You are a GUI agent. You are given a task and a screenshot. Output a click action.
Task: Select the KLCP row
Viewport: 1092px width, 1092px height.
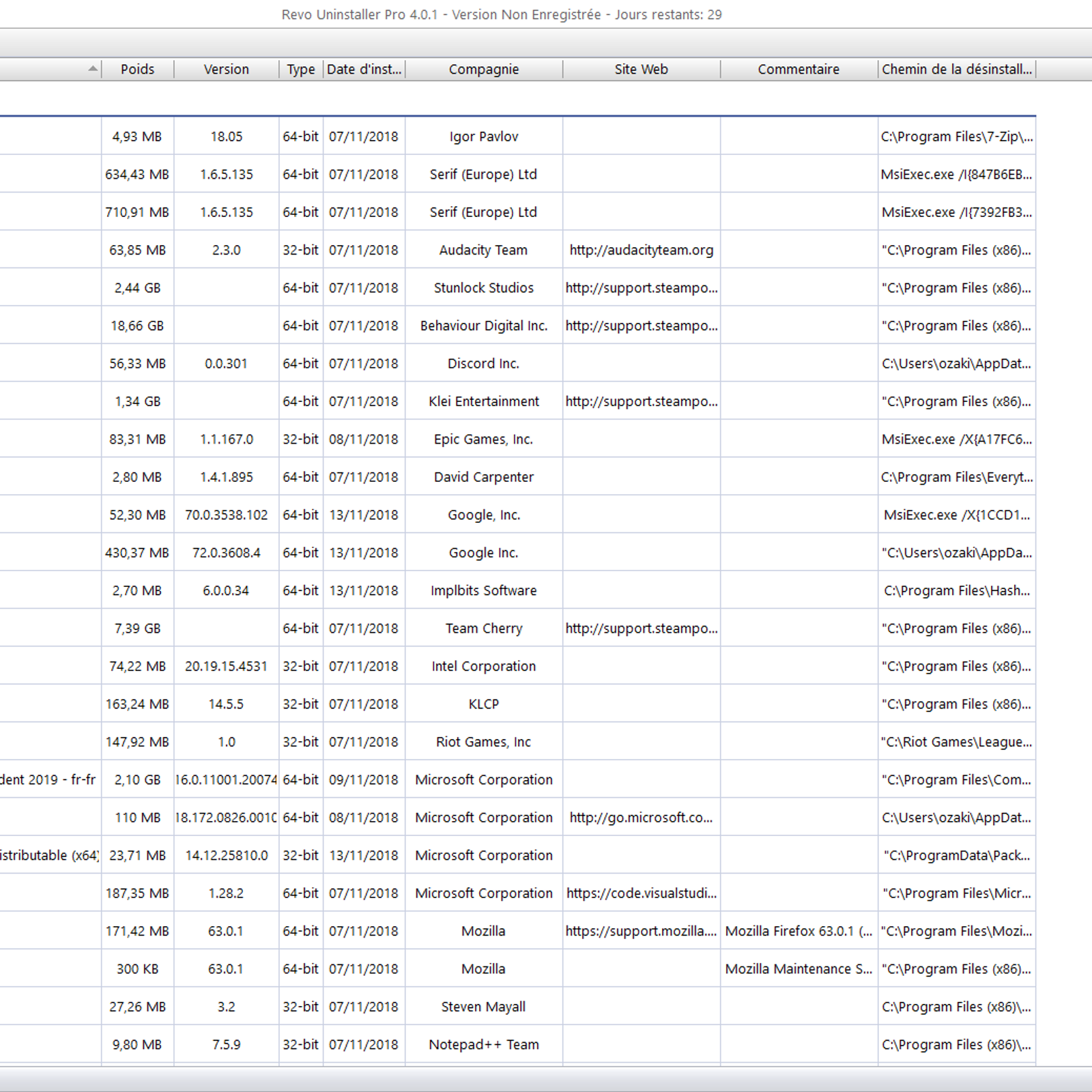coord(518,704)
